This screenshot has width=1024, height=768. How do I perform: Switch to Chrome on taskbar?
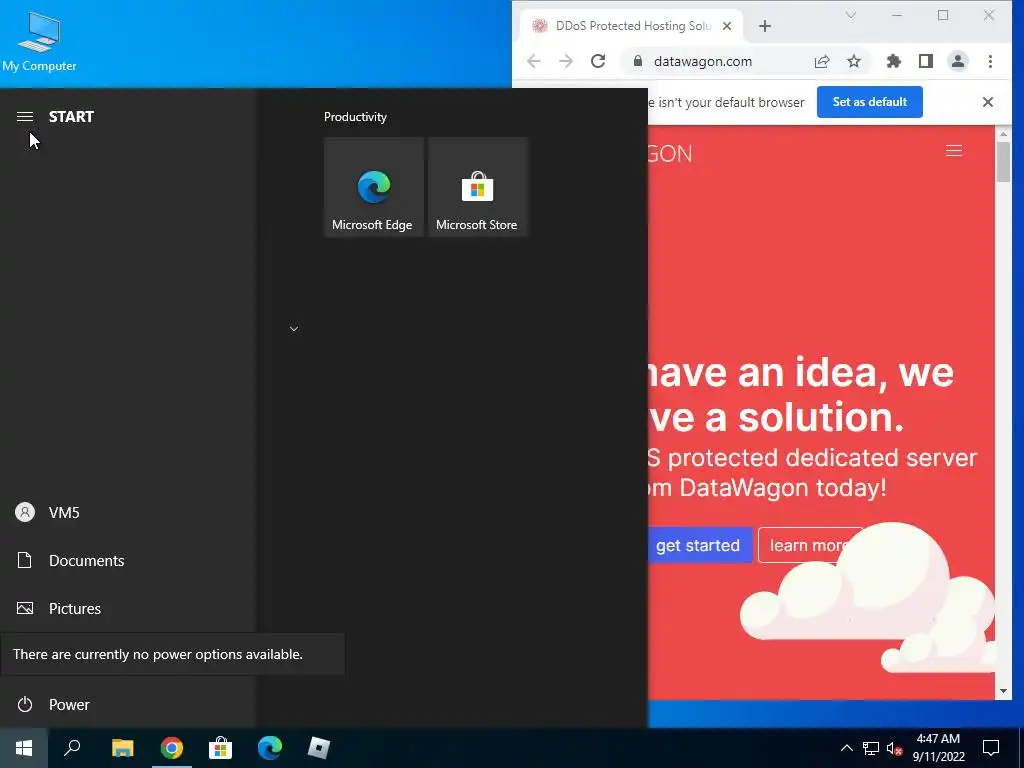[172, 748]
